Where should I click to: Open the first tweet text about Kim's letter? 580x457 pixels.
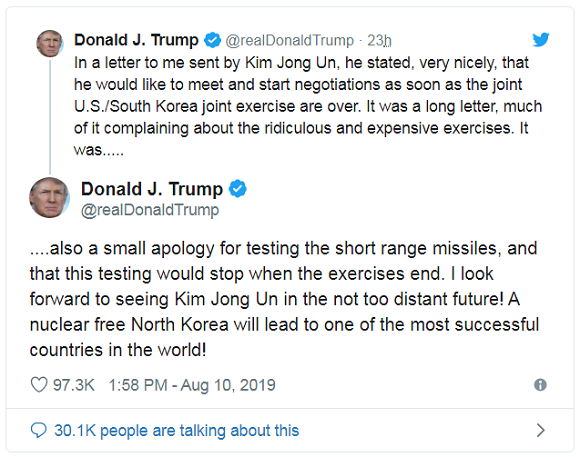(x=308, y=106)
